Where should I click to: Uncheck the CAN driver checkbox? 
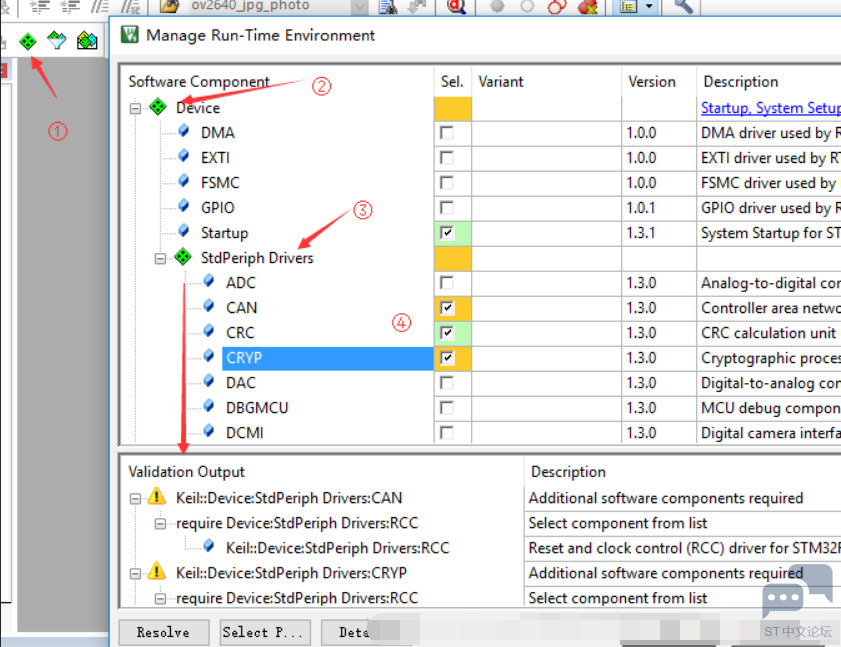click(446, 308)
